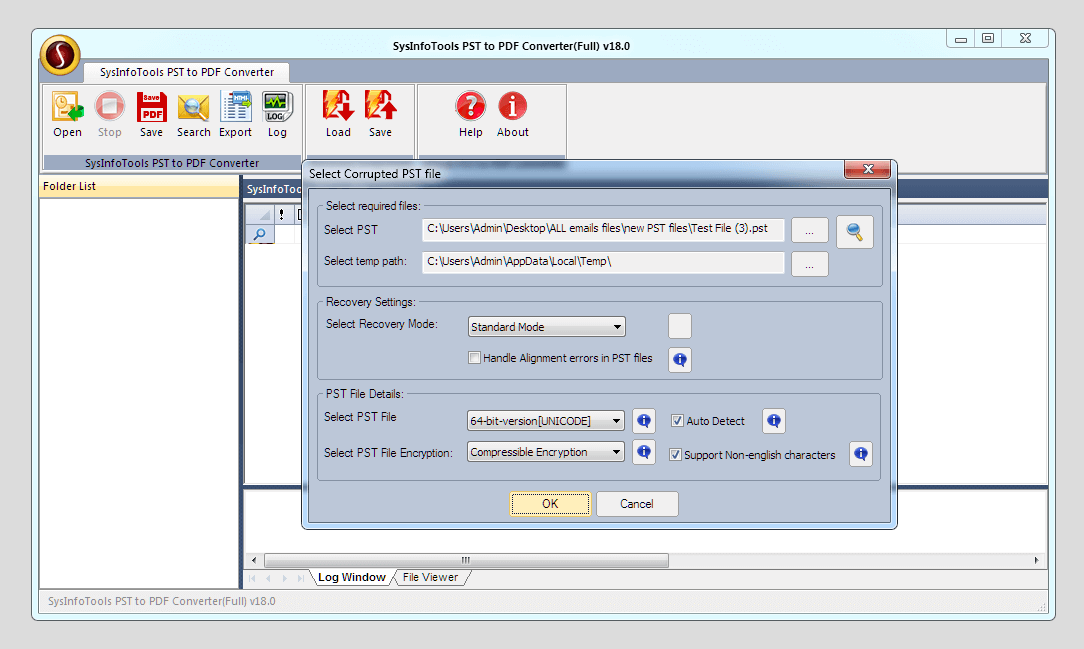The width and height of the screenshot is (1084, 649).
Task: Open the About info icon
Action: 512,115
